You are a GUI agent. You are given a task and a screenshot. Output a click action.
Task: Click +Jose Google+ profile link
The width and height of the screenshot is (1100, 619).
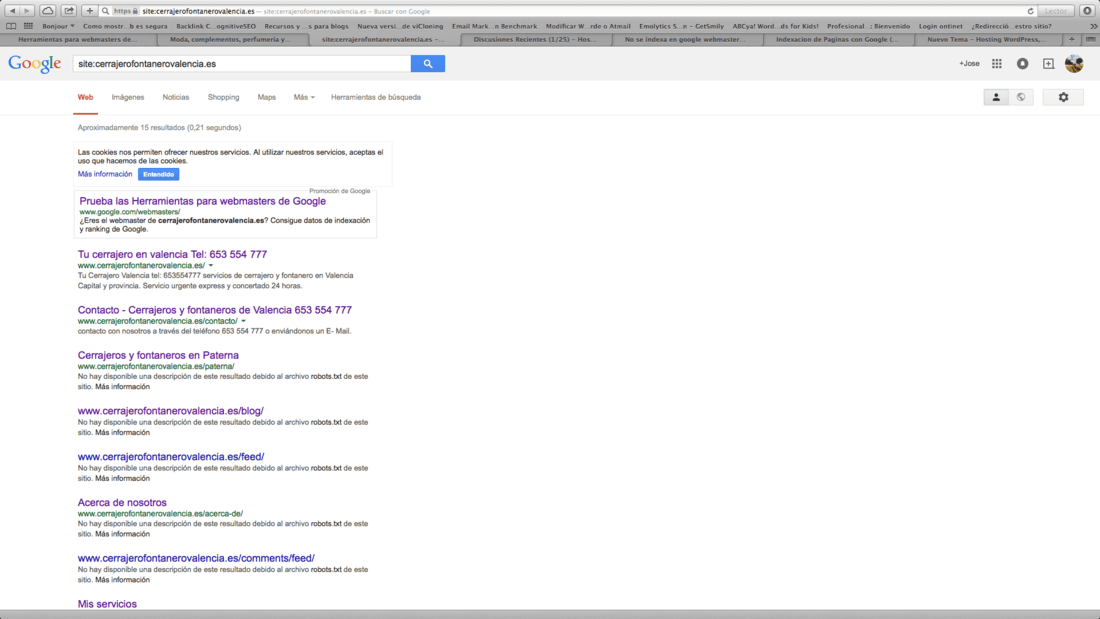pos(970,64)
